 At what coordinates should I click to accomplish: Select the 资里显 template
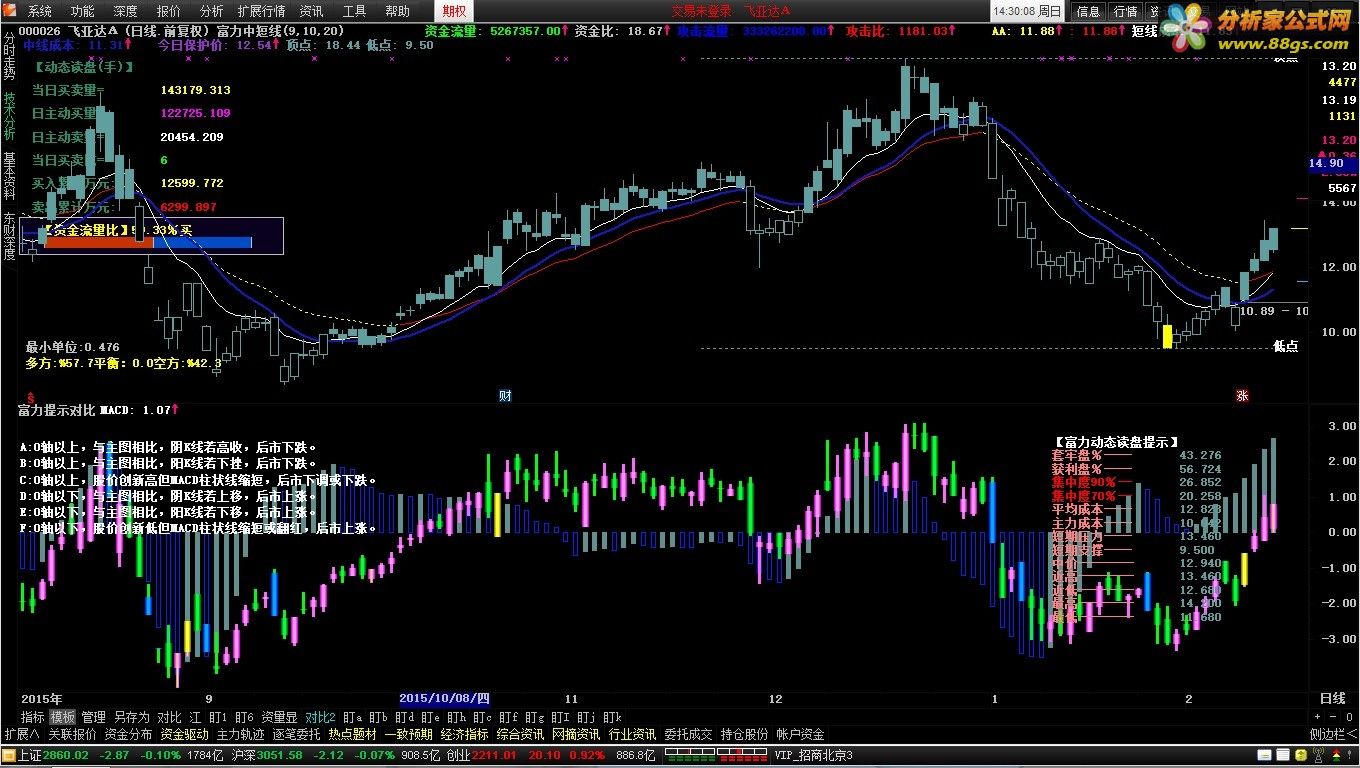(x=279, y=717)
